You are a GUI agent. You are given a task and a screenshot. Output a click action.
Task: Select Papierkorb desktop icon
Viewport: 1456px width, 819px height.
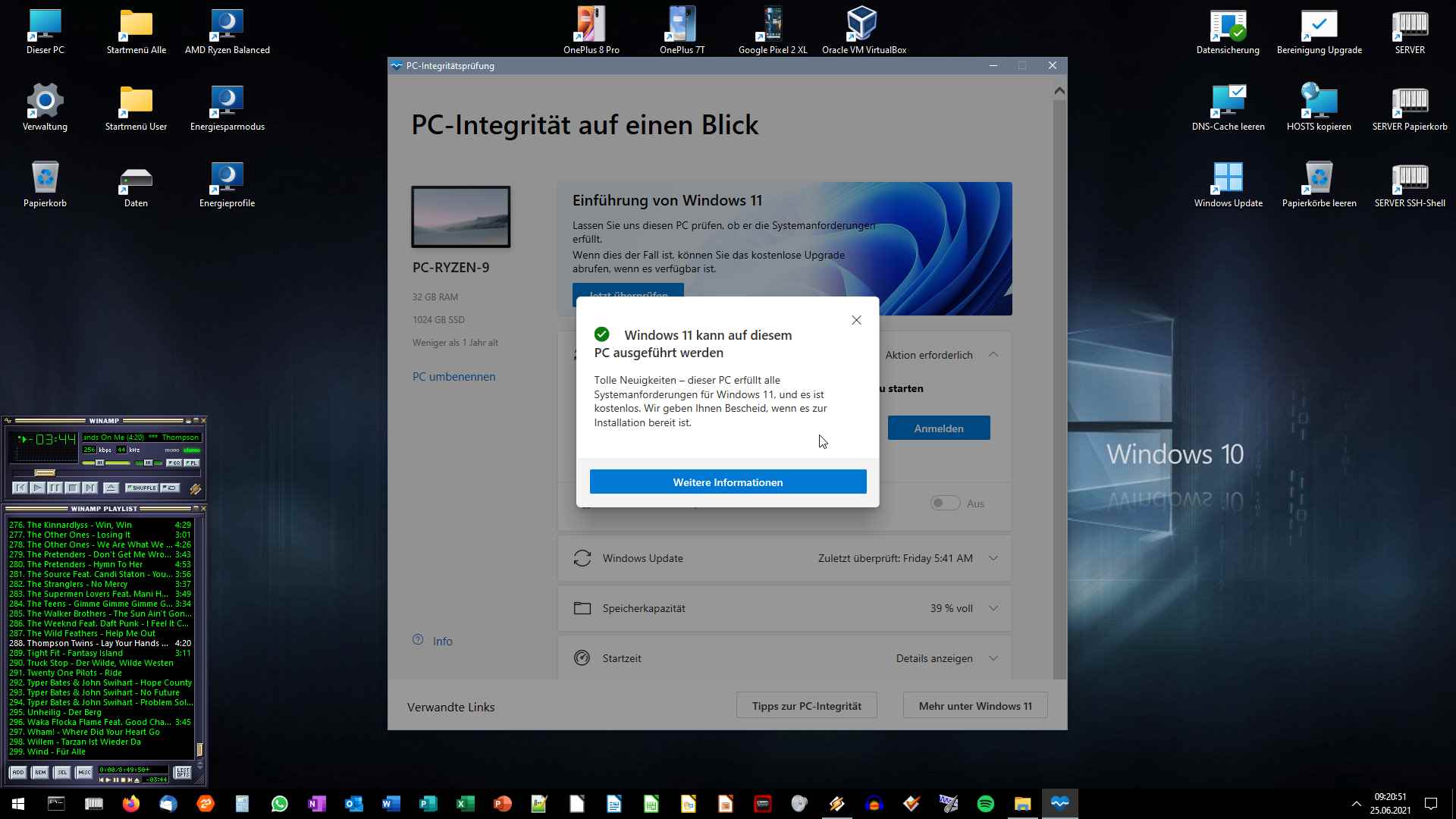[45, 184]
